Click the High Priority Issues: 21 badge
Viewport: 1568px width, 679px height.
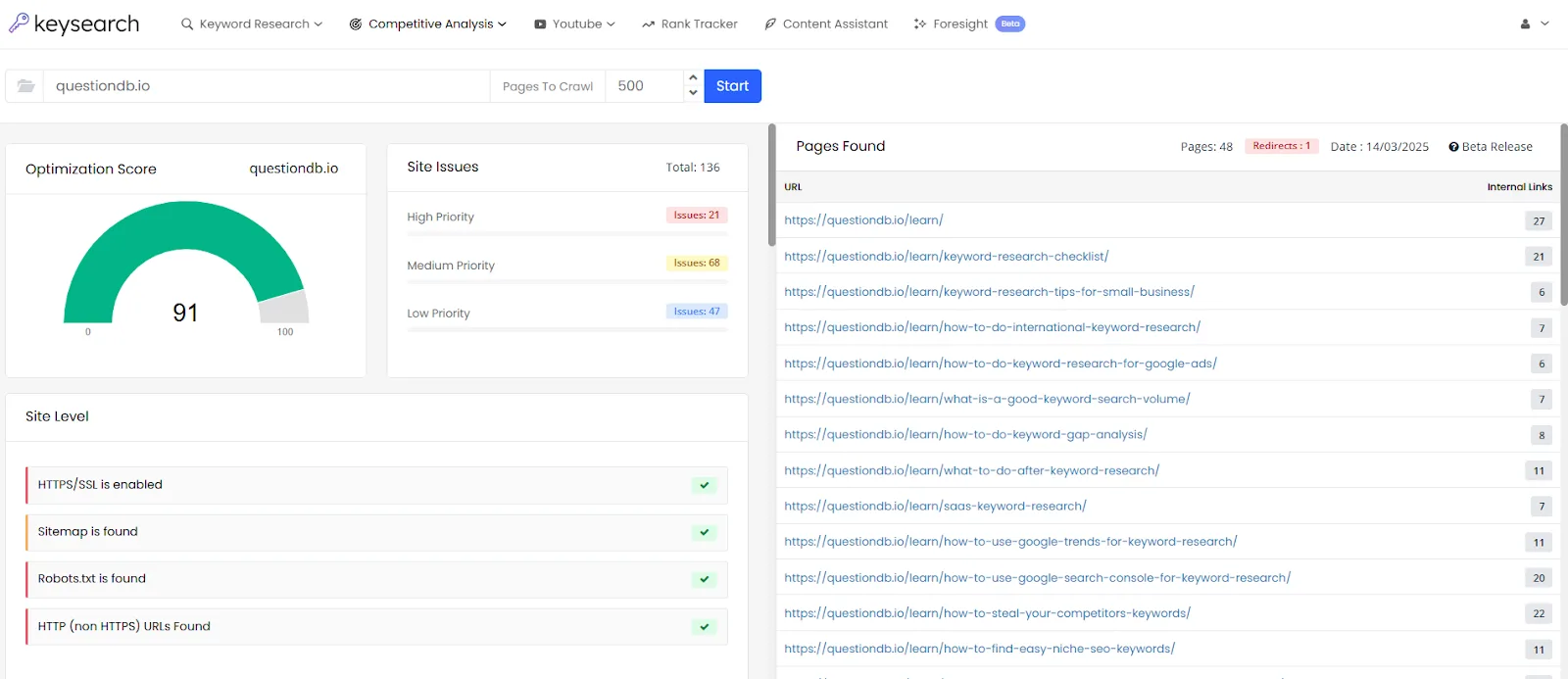[x=697, y=216]
